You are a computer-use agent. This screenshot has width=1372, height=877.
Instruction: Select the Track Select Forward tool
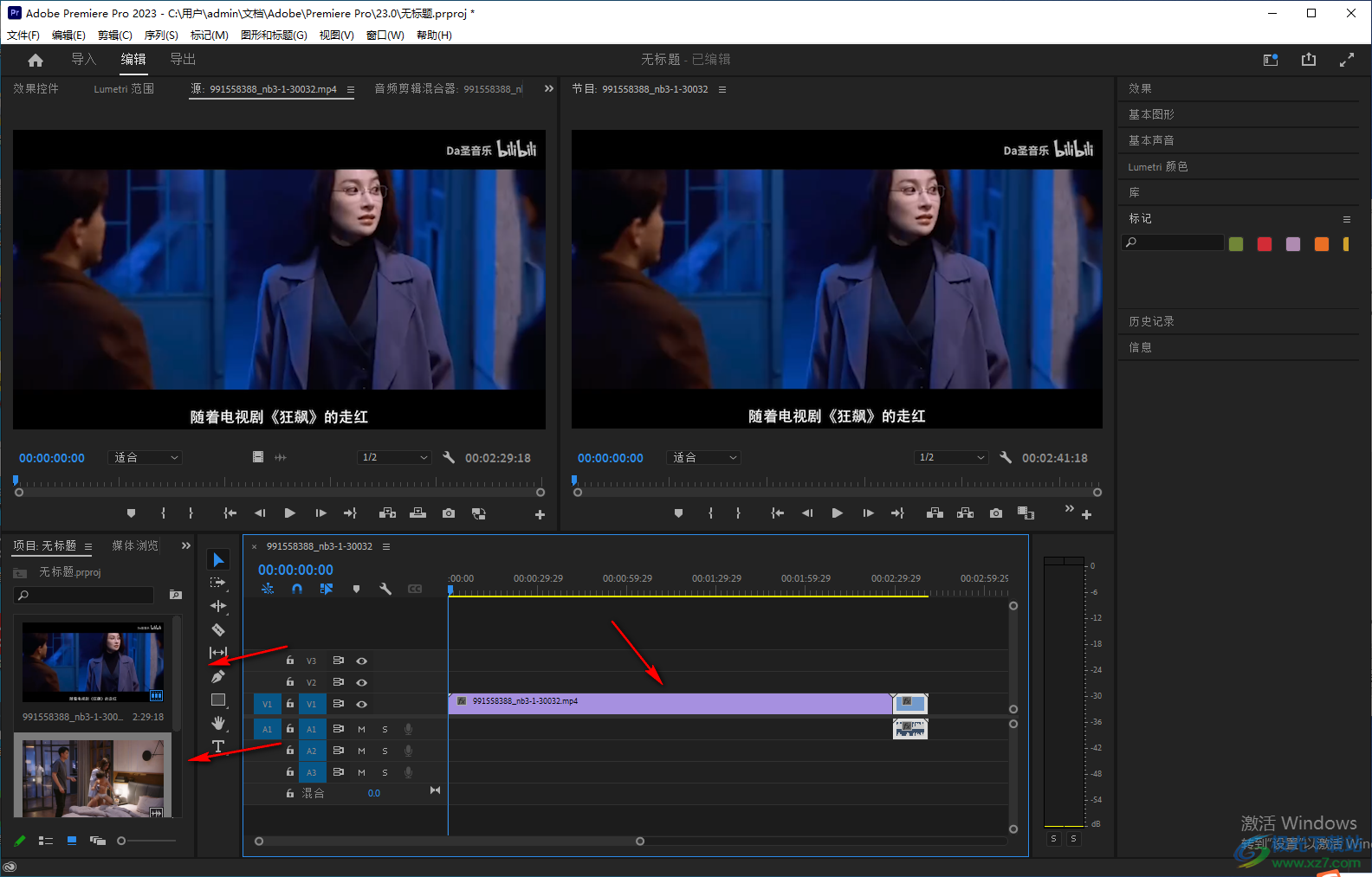coord(218,583)
